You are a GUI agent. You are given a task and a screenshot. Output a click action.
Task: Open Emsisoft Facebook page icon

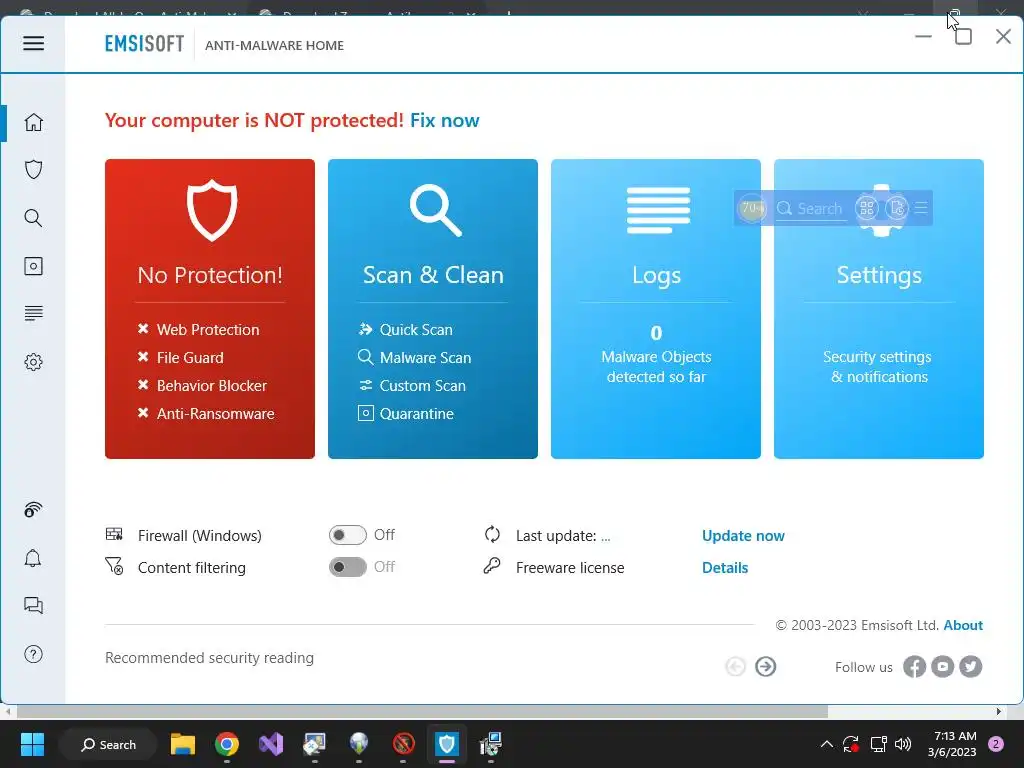tap(914, 667)
